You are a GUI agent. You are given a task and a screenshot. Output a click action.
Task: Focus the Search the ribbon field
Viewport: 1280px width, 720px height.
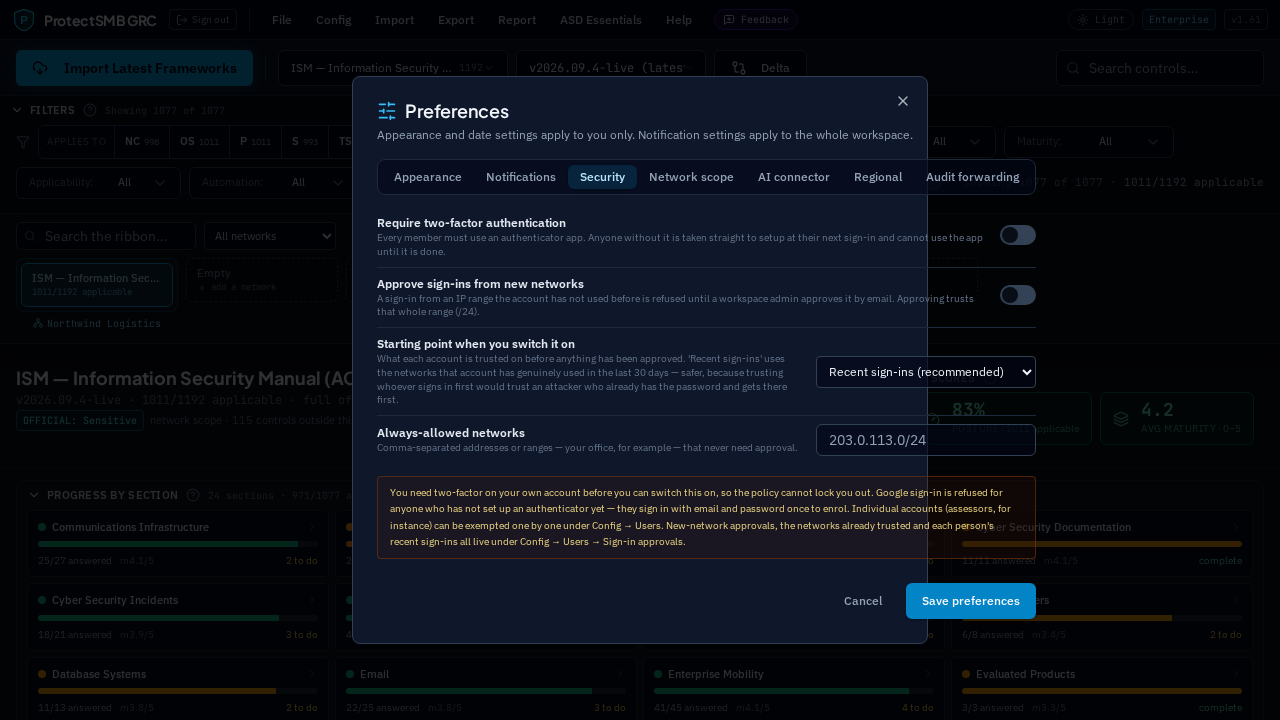(x=106, y=236)
